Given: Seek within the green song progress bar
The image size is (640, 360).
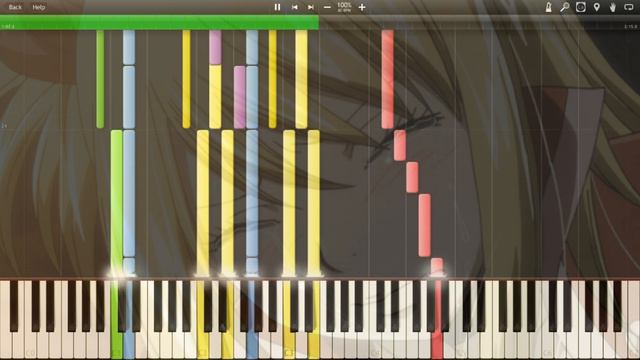Looking at the screenshot, I should [x=159, y=22].
